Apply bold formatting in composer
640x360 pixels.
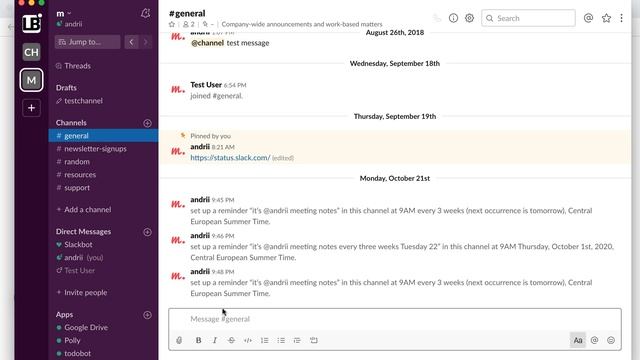(x=198, y=340)
